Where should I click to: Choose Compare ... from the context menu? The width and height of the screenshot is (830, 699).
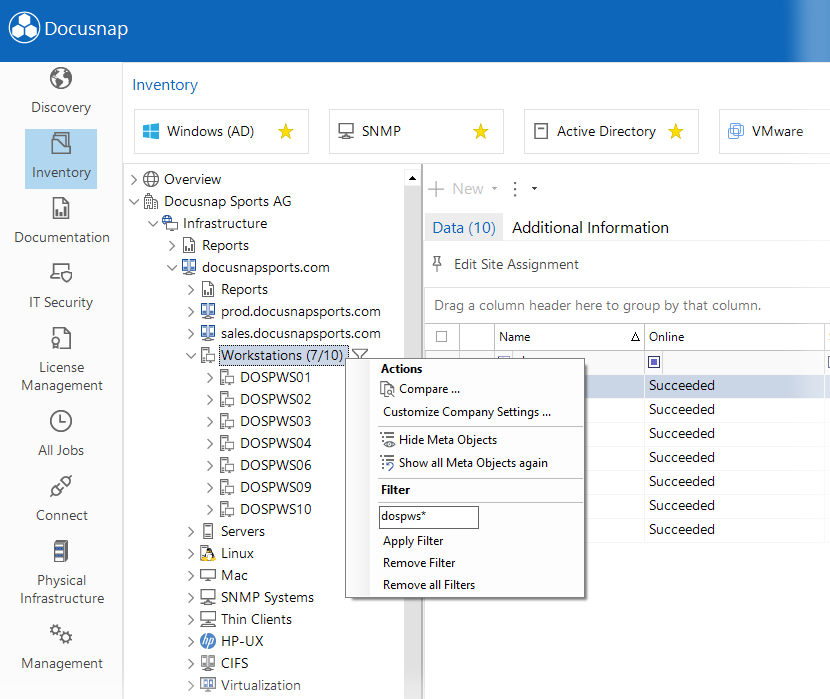point(429,389)
